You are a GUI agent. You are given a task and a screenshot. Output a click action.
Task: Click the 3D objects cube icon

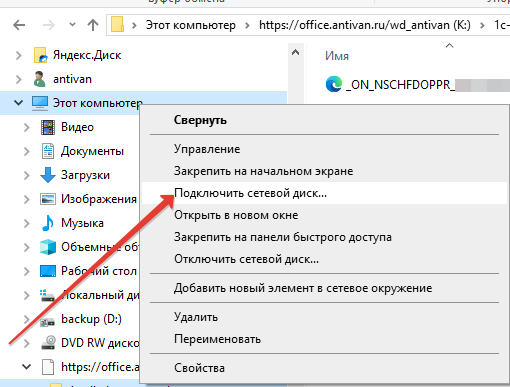point(48,247)
